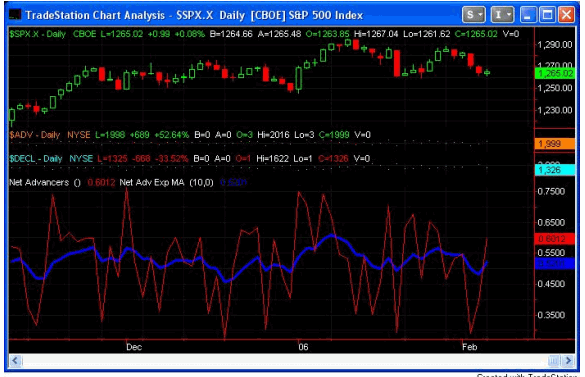Screen dimensions: 585x377
Task: Click the horizontal scrollbar thumb
Action: click(x=554, y=361)
